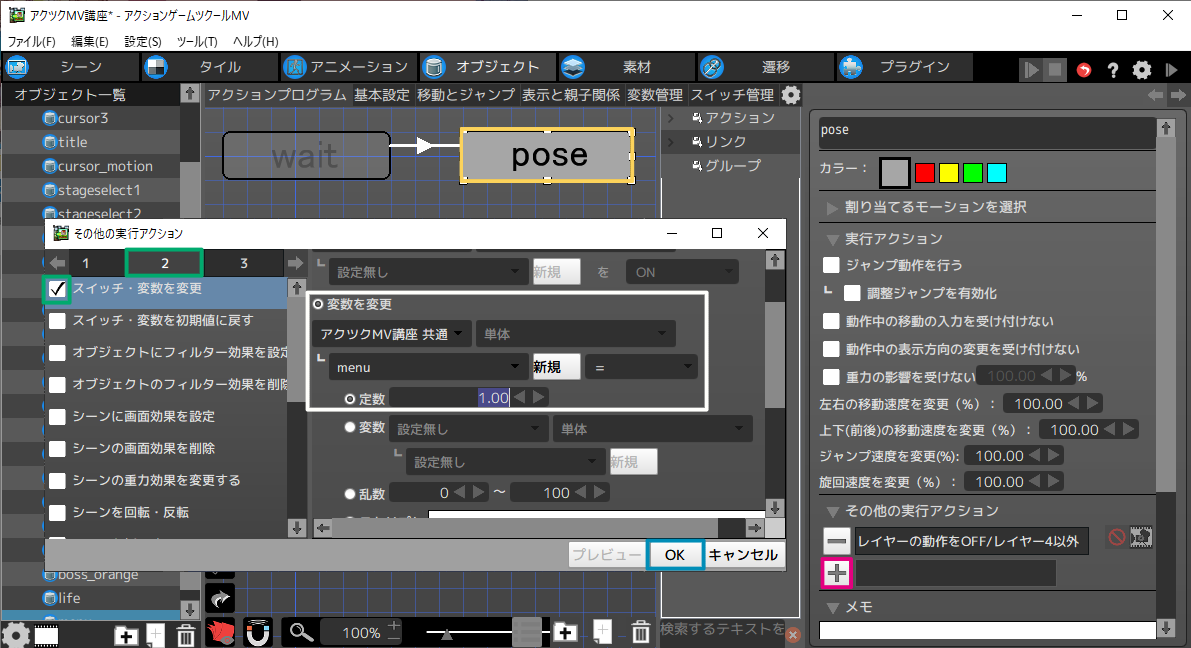Click the red eraser tool icon
1191x648 pixels.
click(x=221, y=632)
